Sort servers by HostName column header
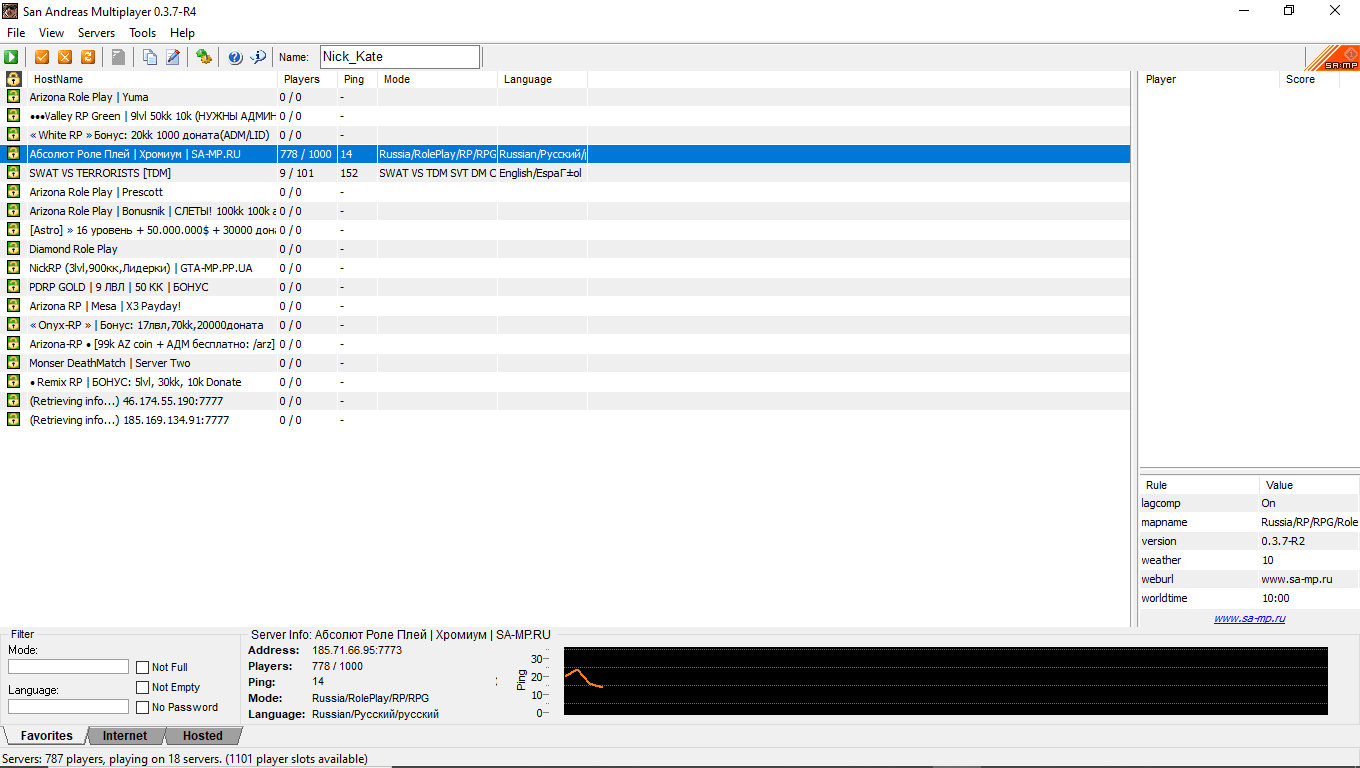Viewport: 1360px width, 768px height. [x=152, y=79]
